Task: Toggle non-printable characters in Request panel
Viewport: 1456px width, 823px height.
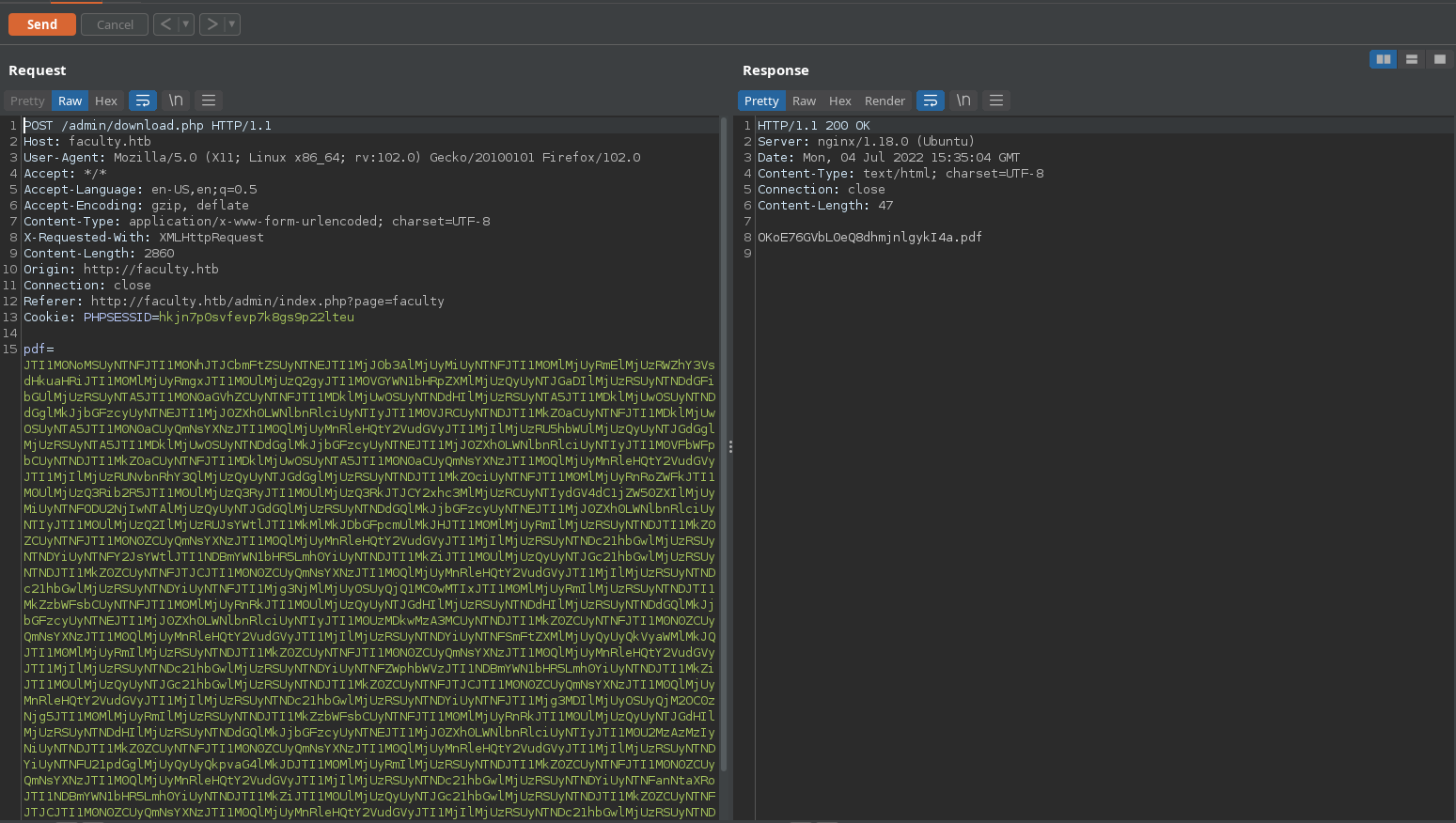Action: 176,101
